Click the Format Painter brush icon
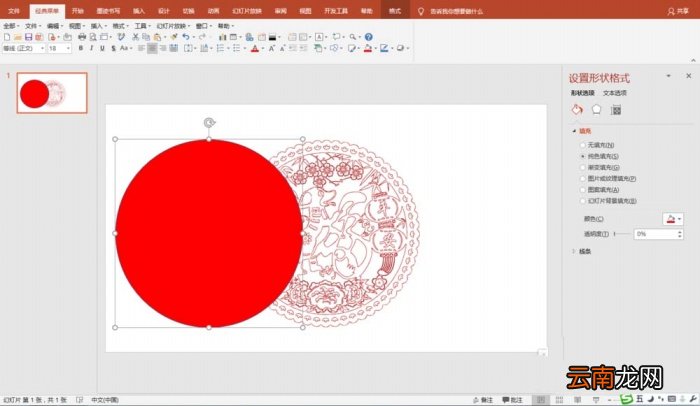The width and height of the screenshot is (700, 406). [x=174, y=37]
